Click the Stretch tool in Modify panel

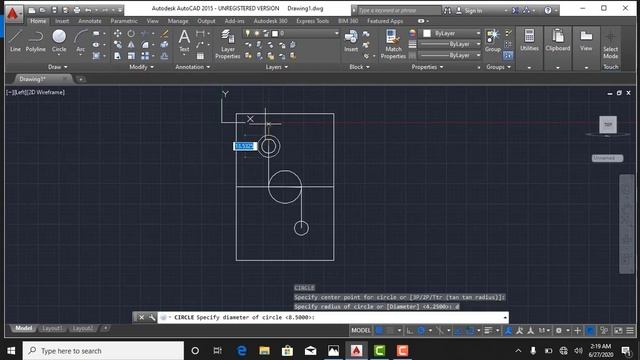click(118, 56)
